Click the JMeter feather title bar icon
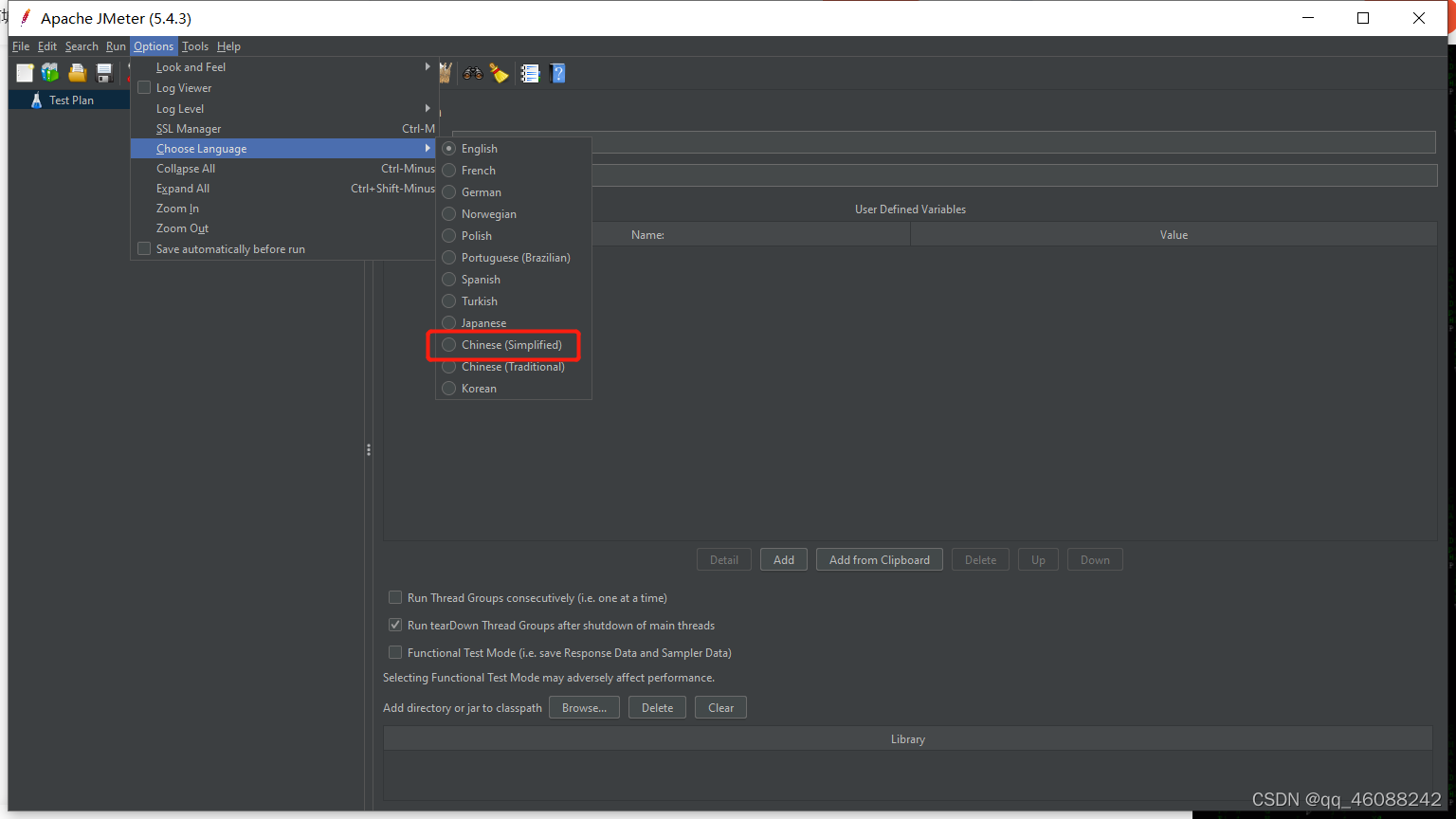 (x=26, y=18)
